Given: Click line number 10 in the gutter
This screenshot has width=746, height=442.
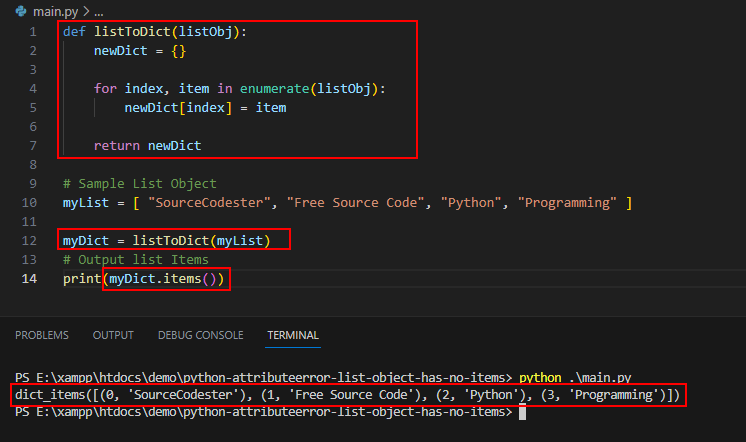Looking at the screenshot, I should point(29,203).
